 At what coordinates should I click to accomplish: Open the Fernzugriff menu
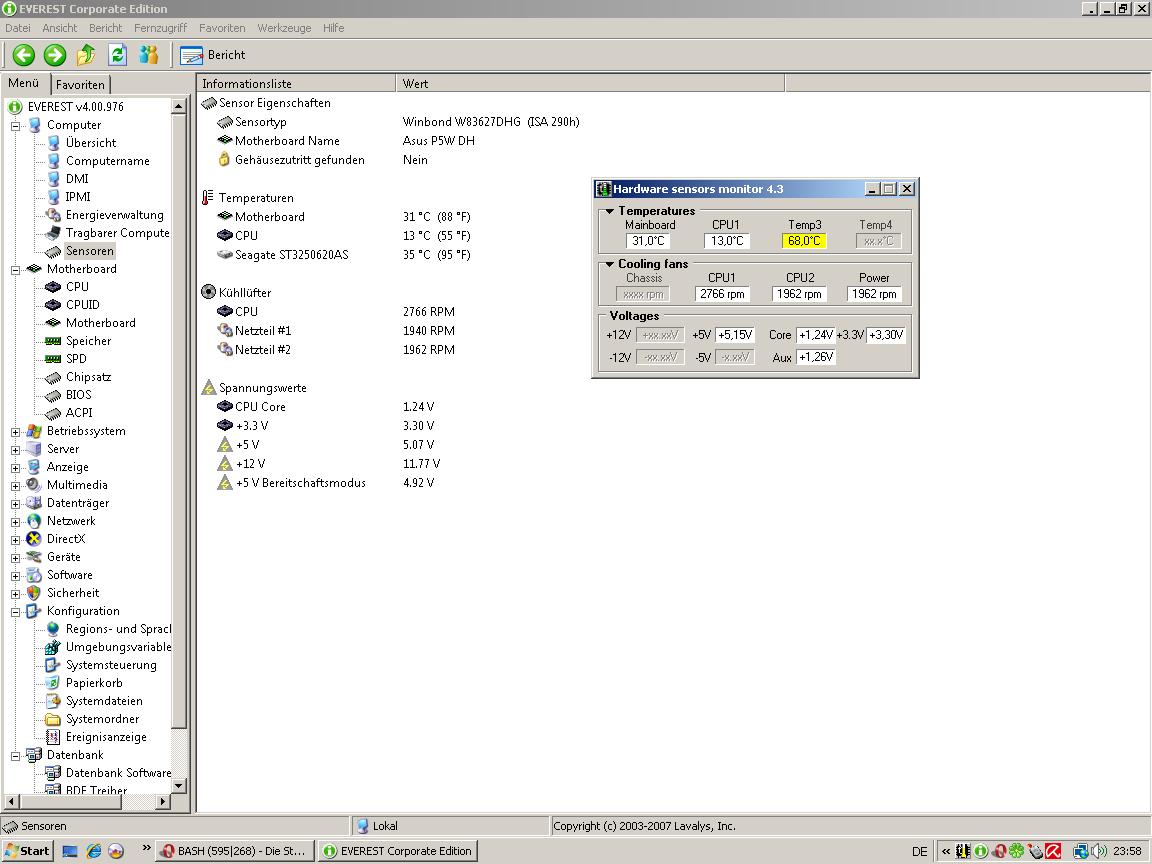tap(160, 28)
